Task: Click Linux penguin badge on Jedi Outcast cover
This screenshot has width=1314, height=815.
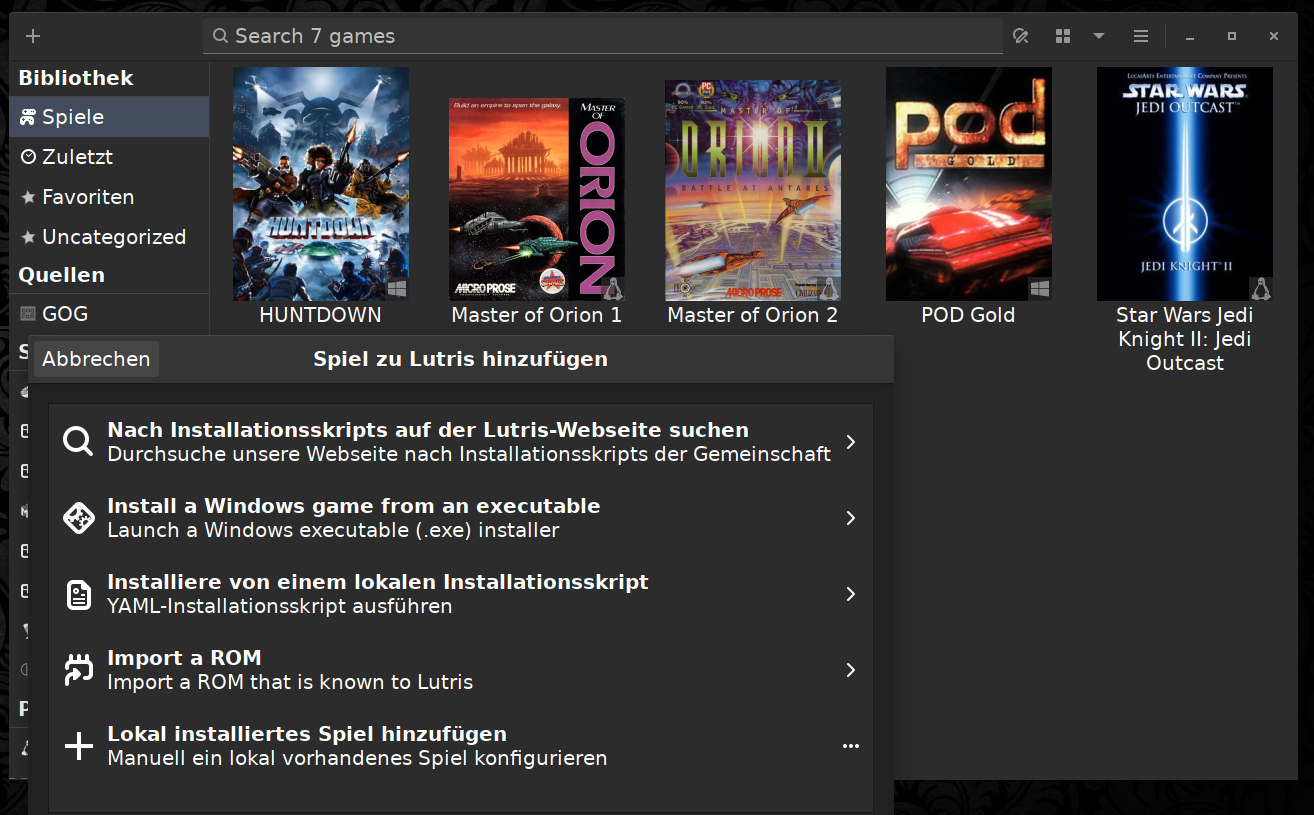Action: click(x=1261, y=289)
